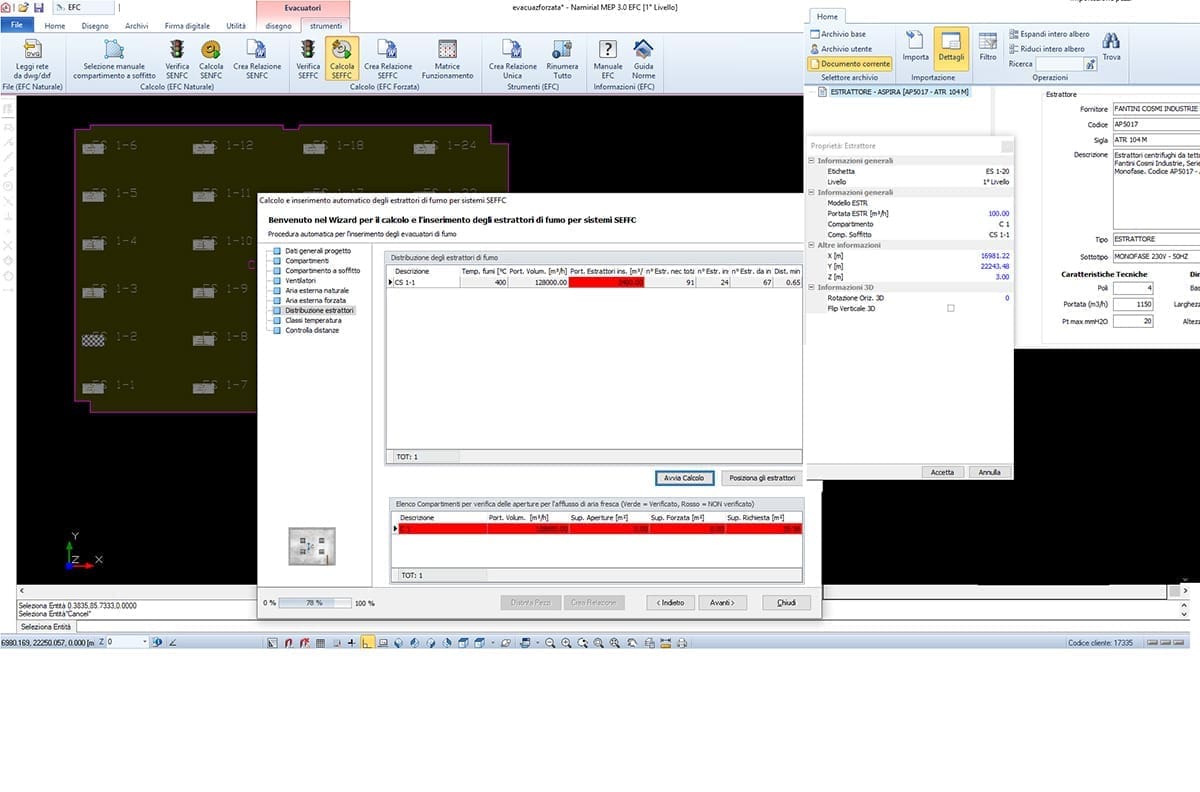Click Avvia Calcolo button
The image size is (1200, 792).
pyautogui.click(x=685, y=478)
